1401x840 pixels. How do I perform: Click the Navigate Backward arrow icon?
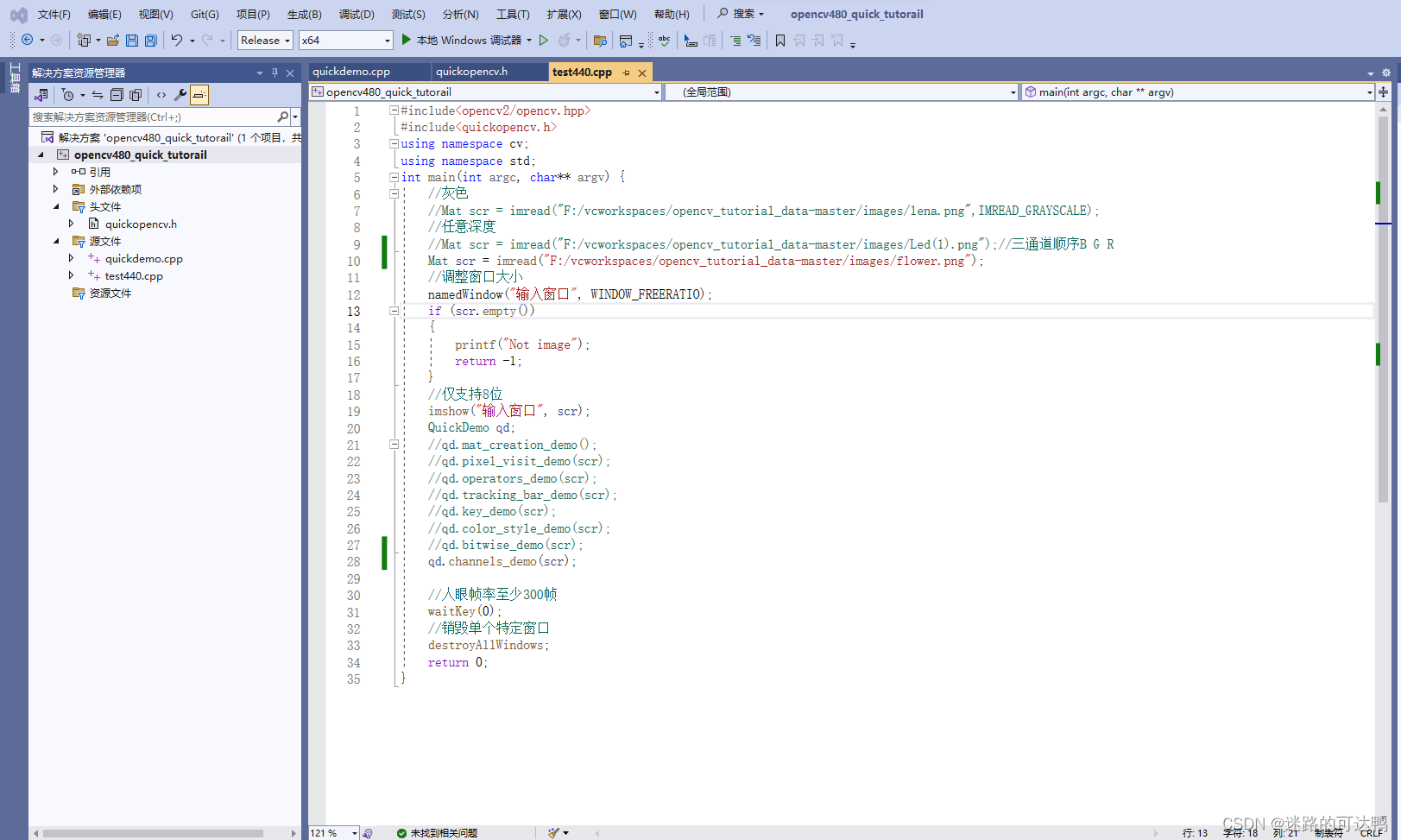tap(28, 40)
